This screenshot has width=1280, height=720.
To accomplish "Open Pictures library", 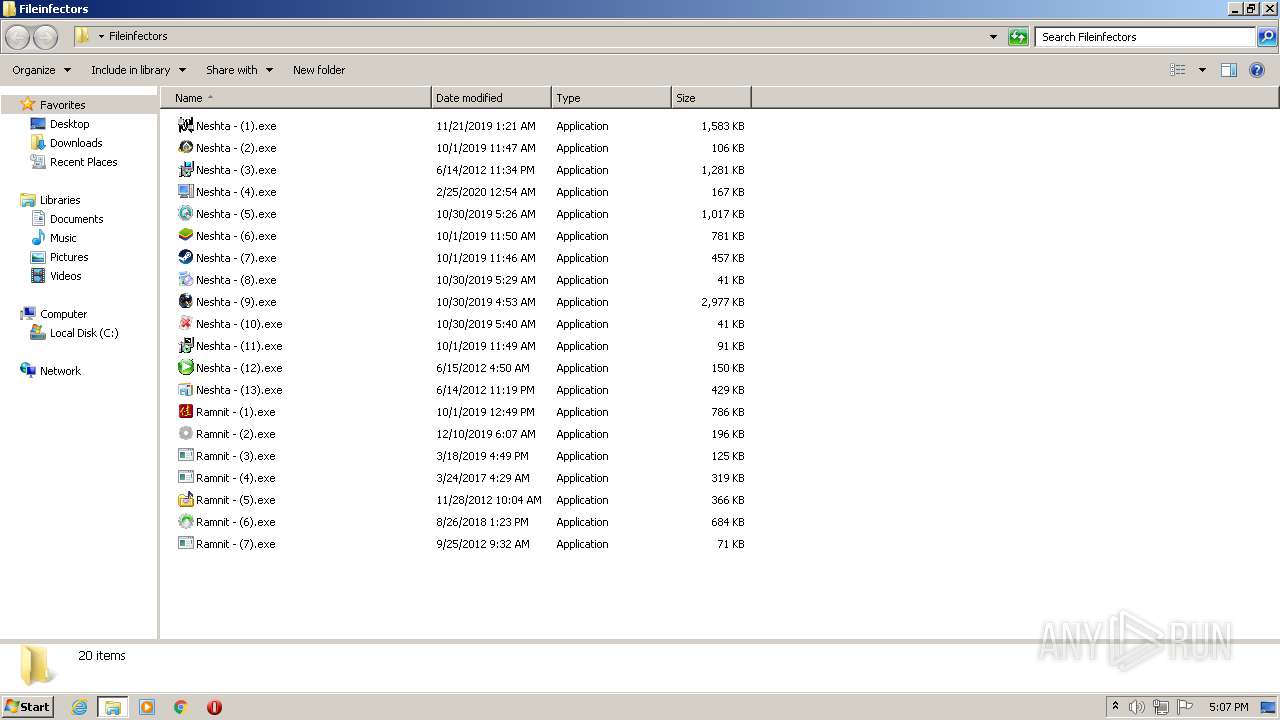I will pos(69,257).
